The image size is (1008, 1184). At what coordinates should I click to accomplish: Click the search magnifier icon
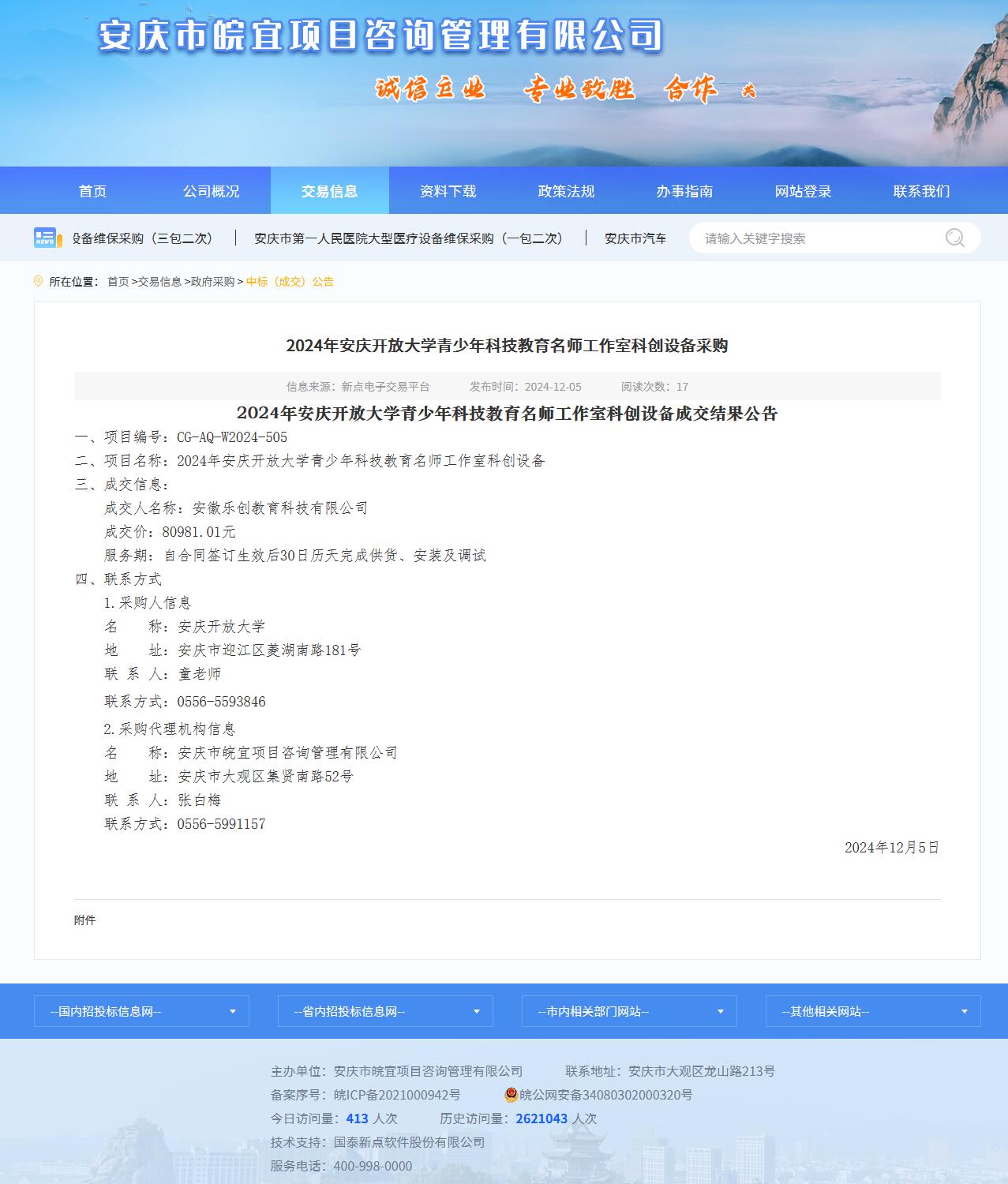[954, 238]
